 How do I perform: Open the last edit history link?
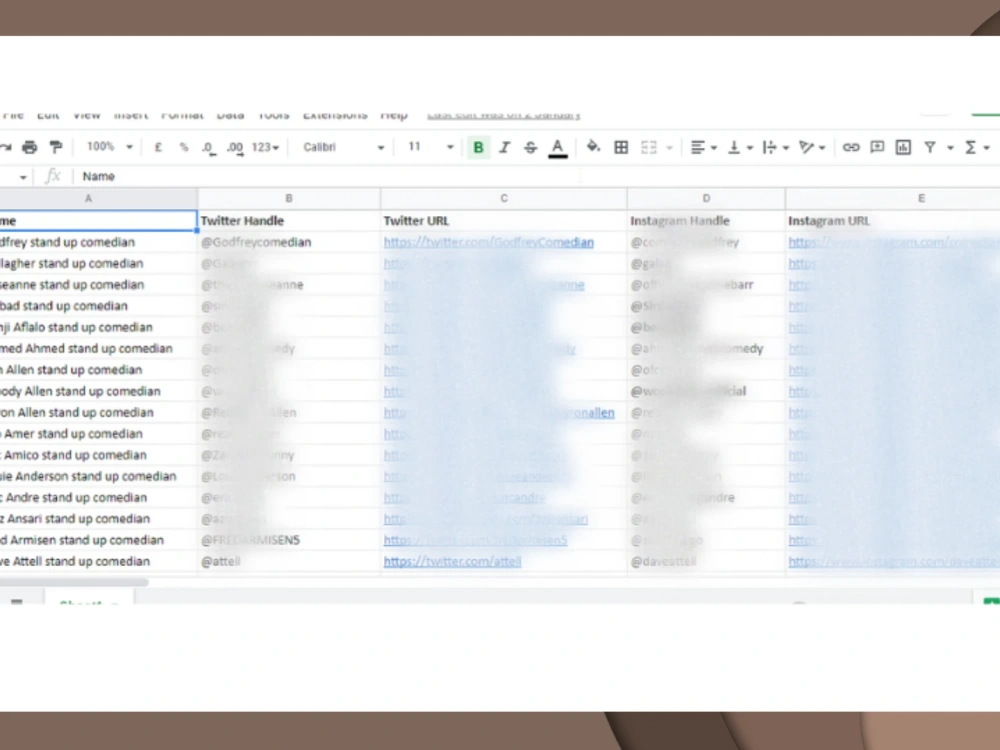pos(503,115)
